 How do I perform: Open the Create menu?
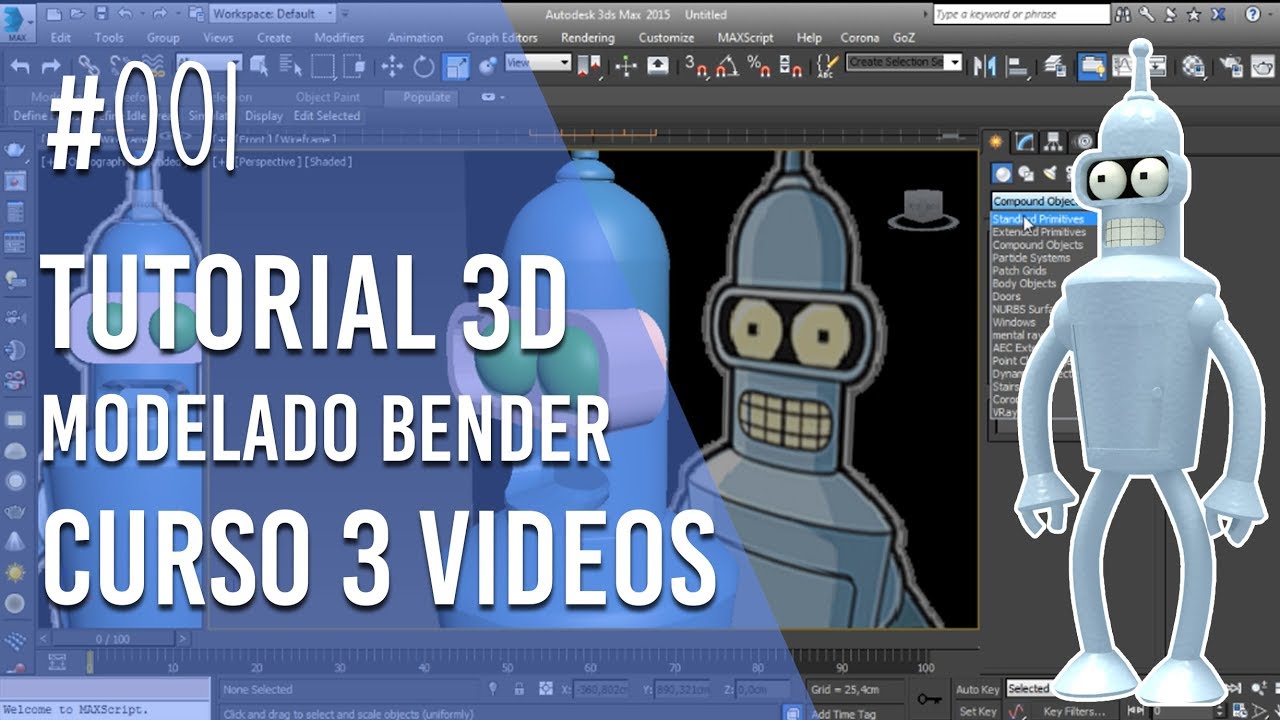click(x=274, y=38)
